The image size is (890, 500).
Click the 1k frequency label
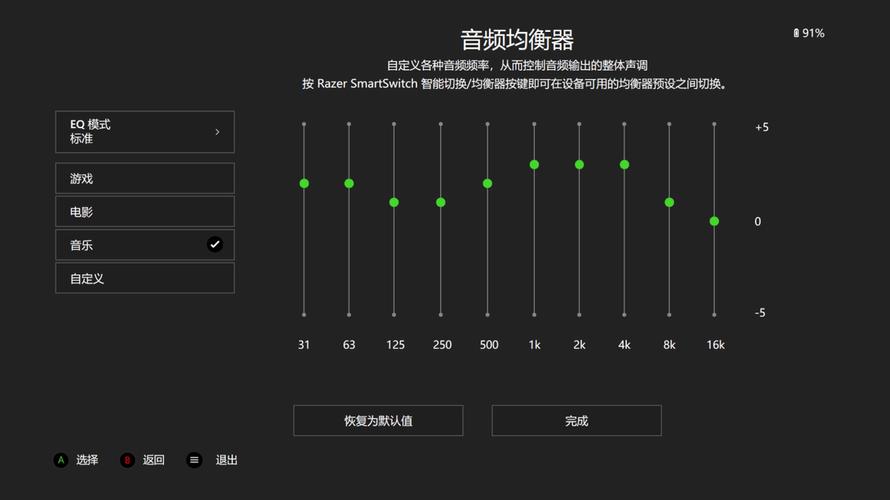(534, 344)
